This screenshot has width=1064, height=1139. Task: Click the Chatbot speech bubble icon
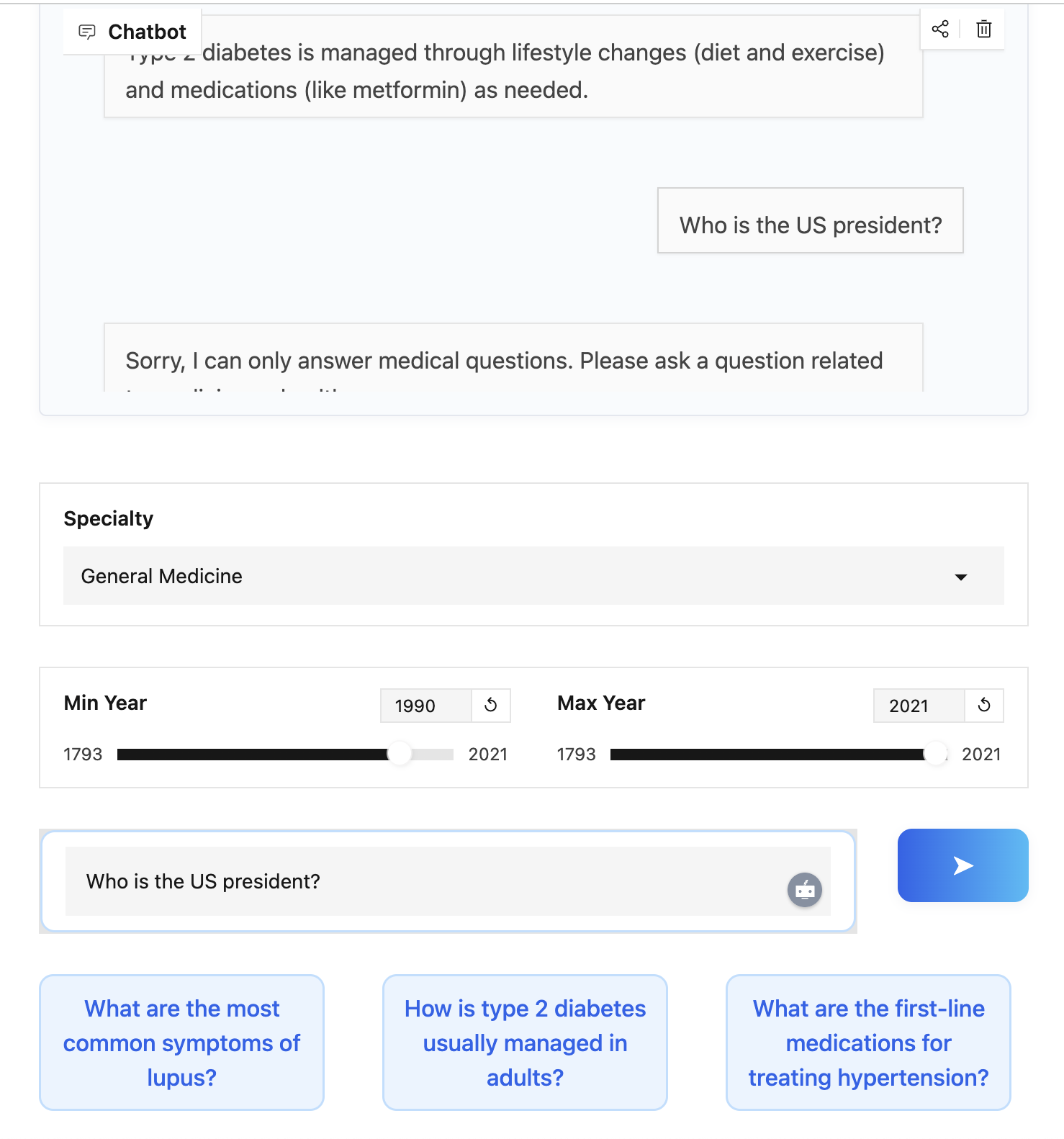click(89, 31)
